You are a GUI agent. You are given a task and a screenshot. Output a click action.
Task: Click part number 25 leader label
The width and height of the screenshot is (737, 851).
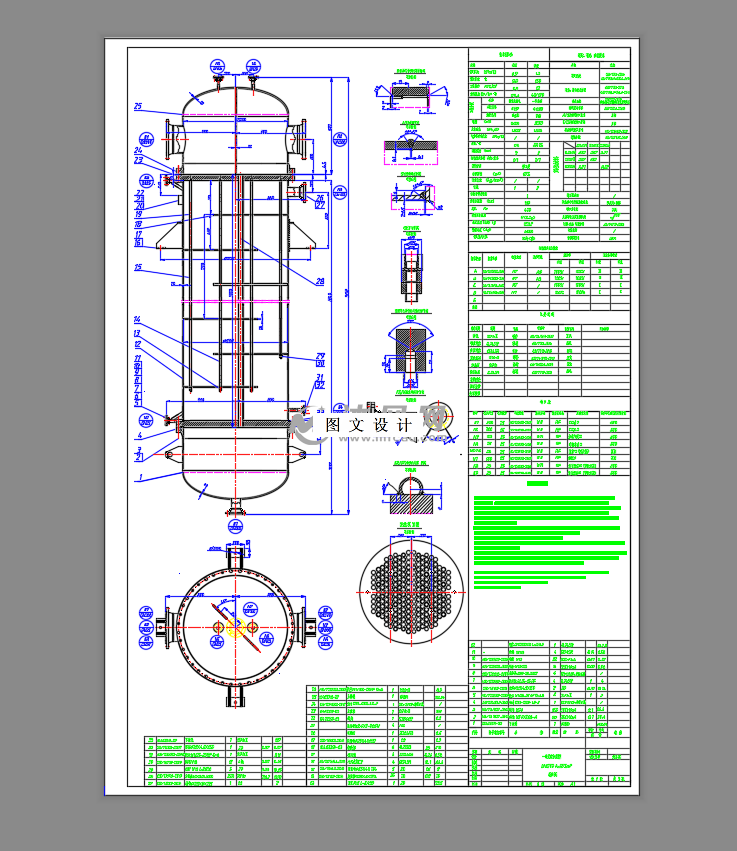(x=138, y=106)
